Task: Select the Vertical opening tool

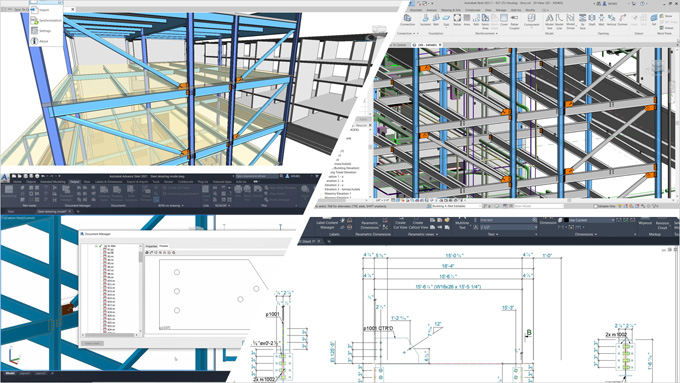Action: pos(611,20)
